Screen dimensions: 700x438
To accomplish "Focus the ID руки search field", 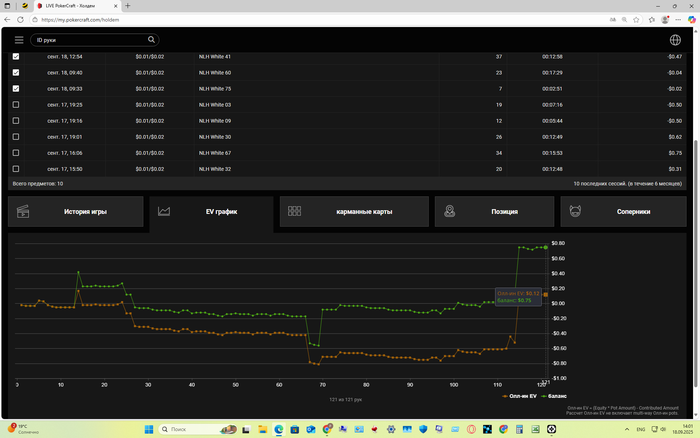I will [x=91, y=40].
